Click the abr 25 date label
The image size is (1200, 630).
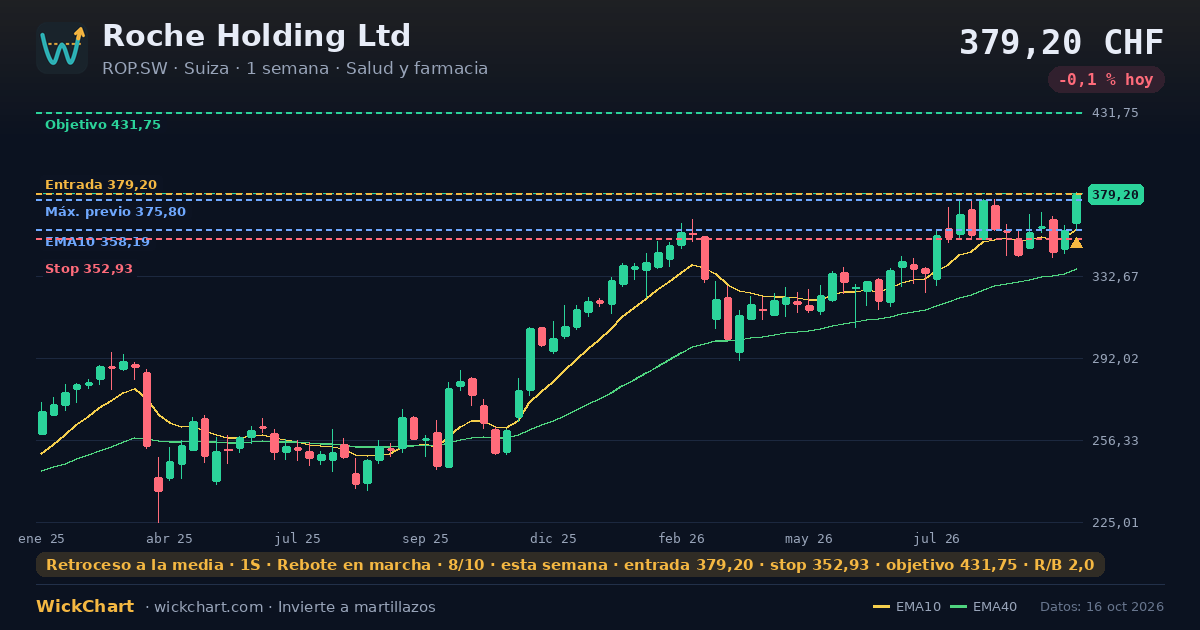coord(170,538)
